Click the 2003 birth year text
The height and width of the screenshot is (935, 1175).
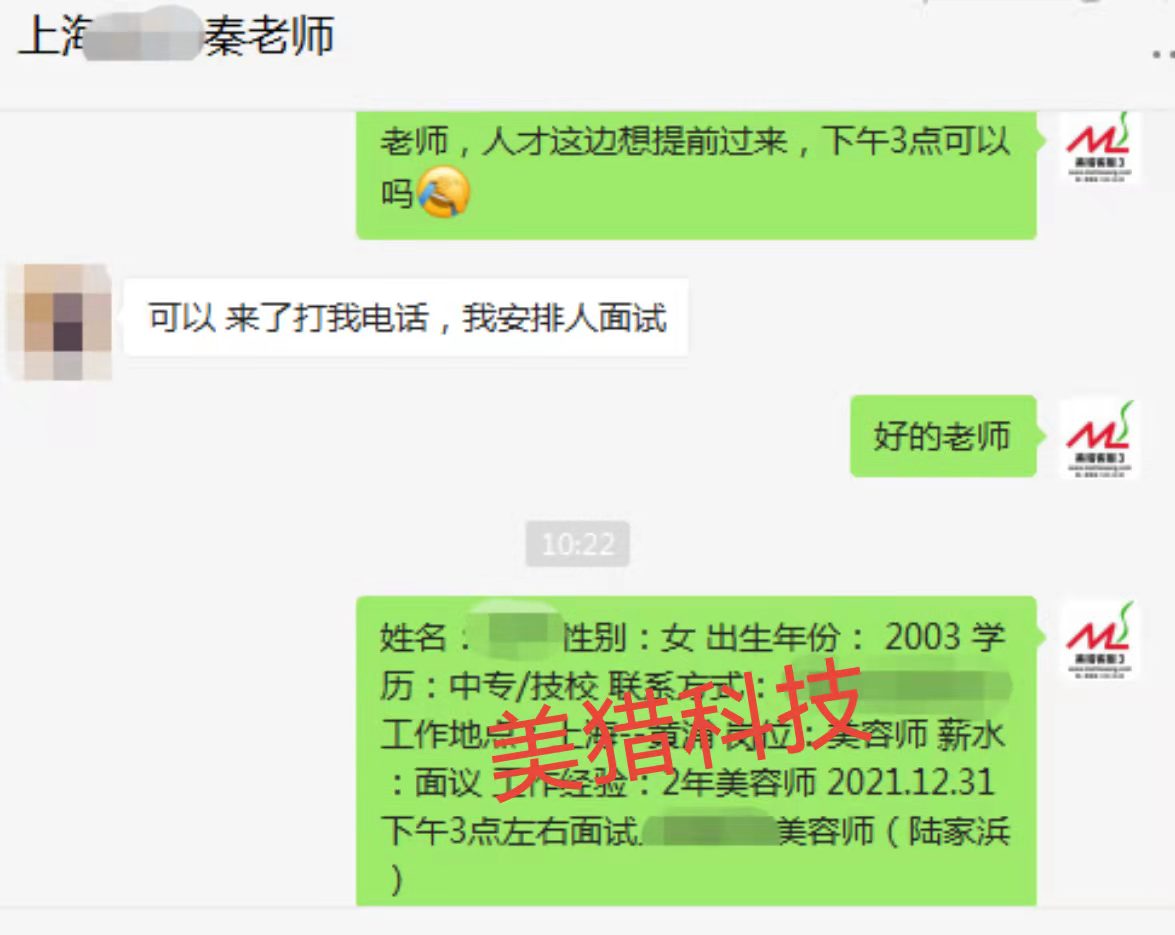pyautogui.click(x=922, y=637)
